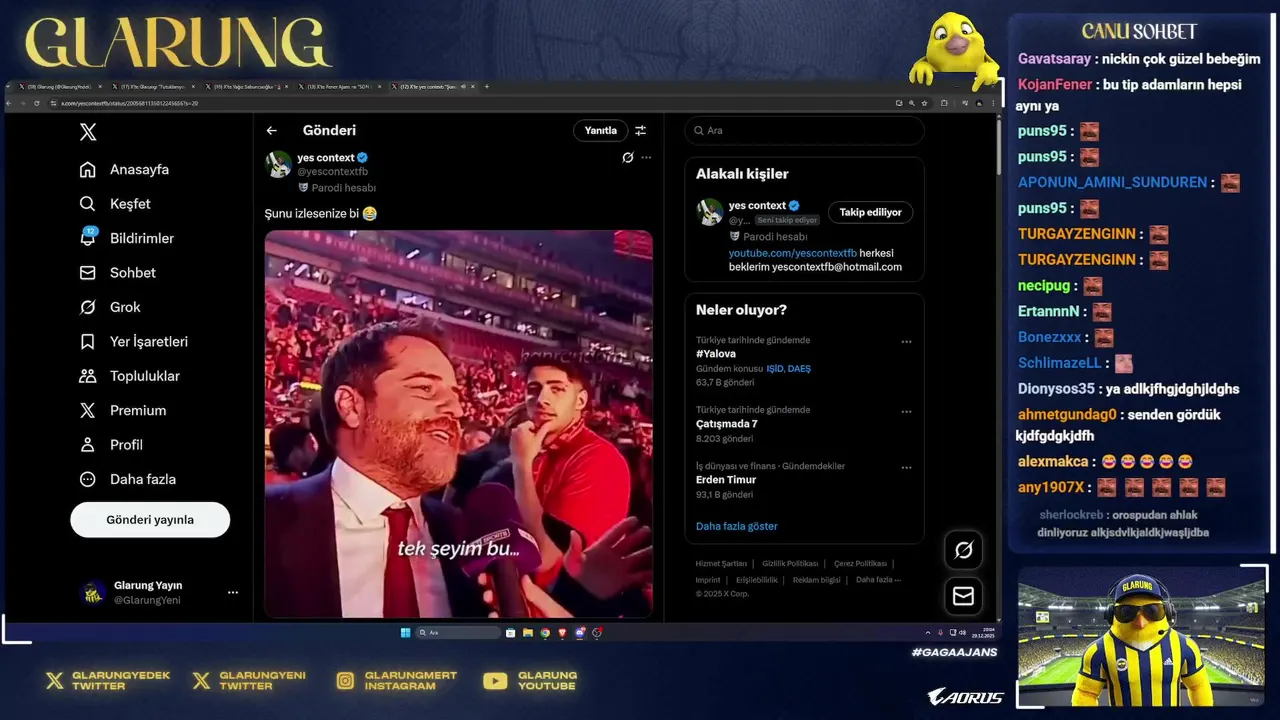This screenshot has height=720, width=1280.
Task: Open the @yescontextfb handle on post
Action: point(332,172)
